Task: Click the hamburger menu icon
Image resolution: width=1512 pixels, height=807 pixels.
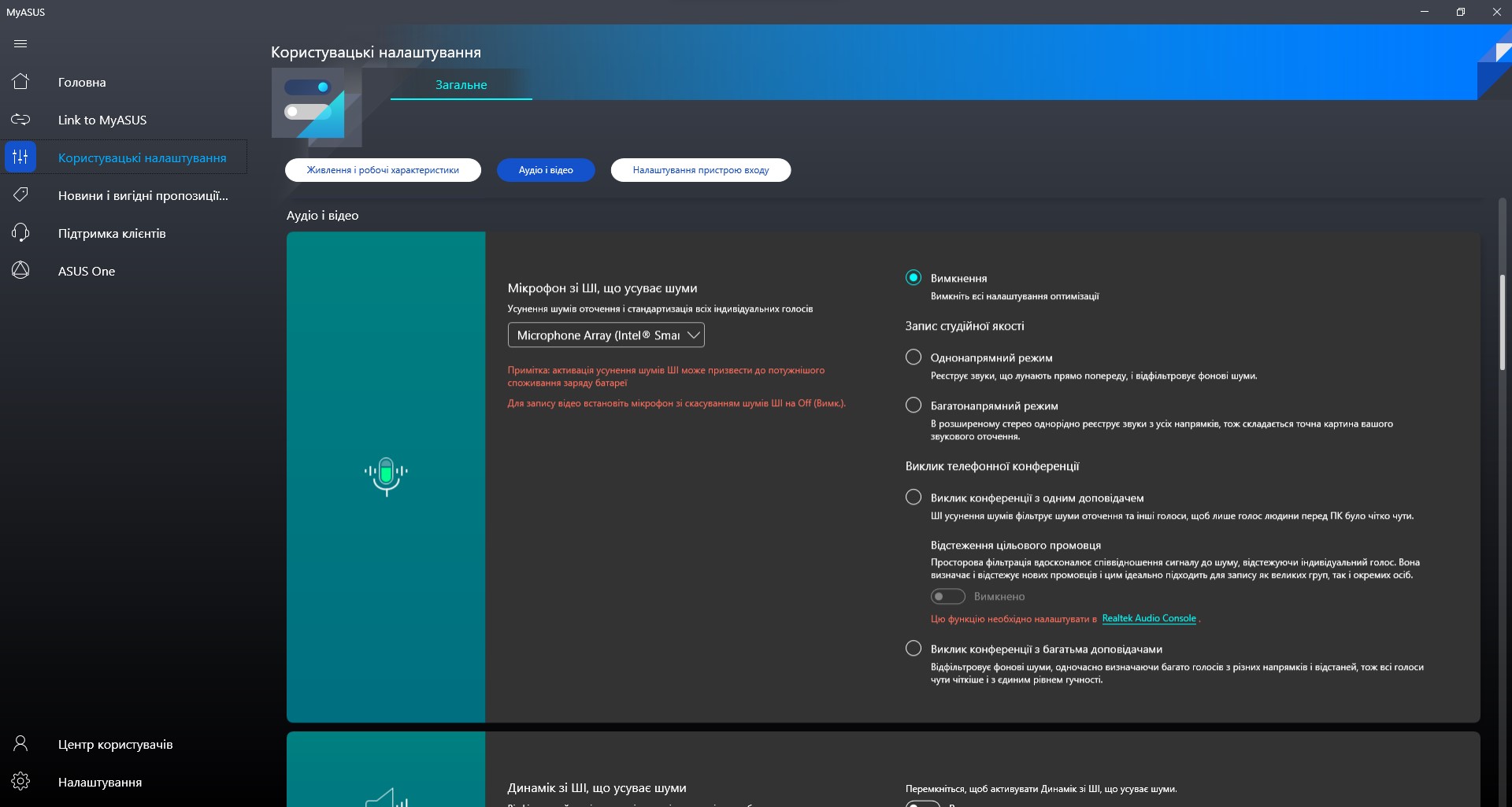Action: tap(20, 44)
